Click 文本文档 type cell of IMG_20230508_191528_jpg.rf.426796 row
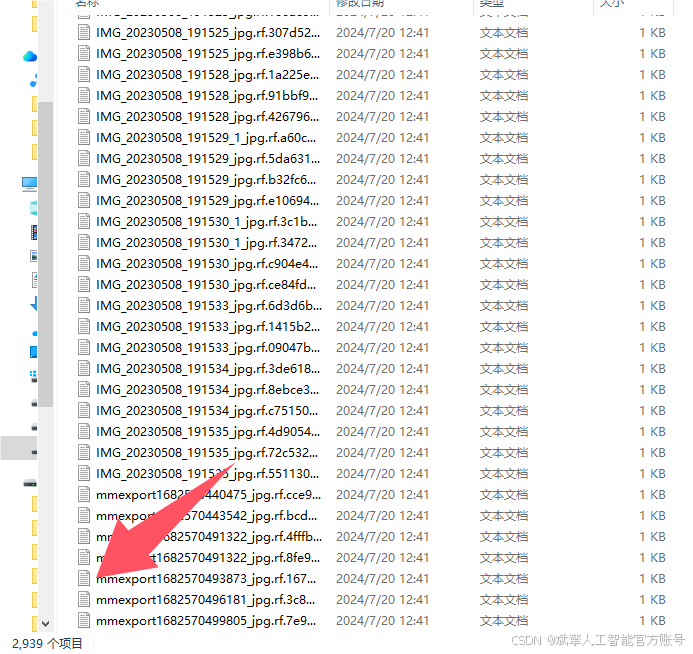The height and width of the screenshot is (654, 693). 504,117
